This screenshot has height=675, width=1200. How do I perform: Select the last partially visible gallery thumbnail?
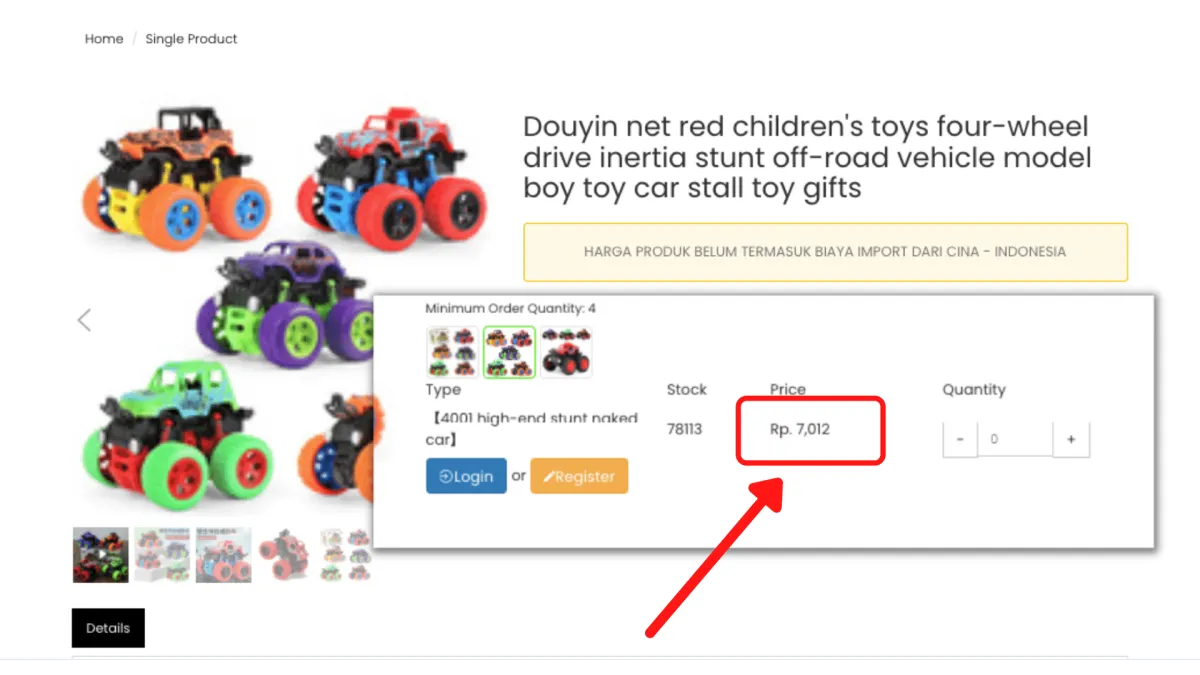coord(346,555)
